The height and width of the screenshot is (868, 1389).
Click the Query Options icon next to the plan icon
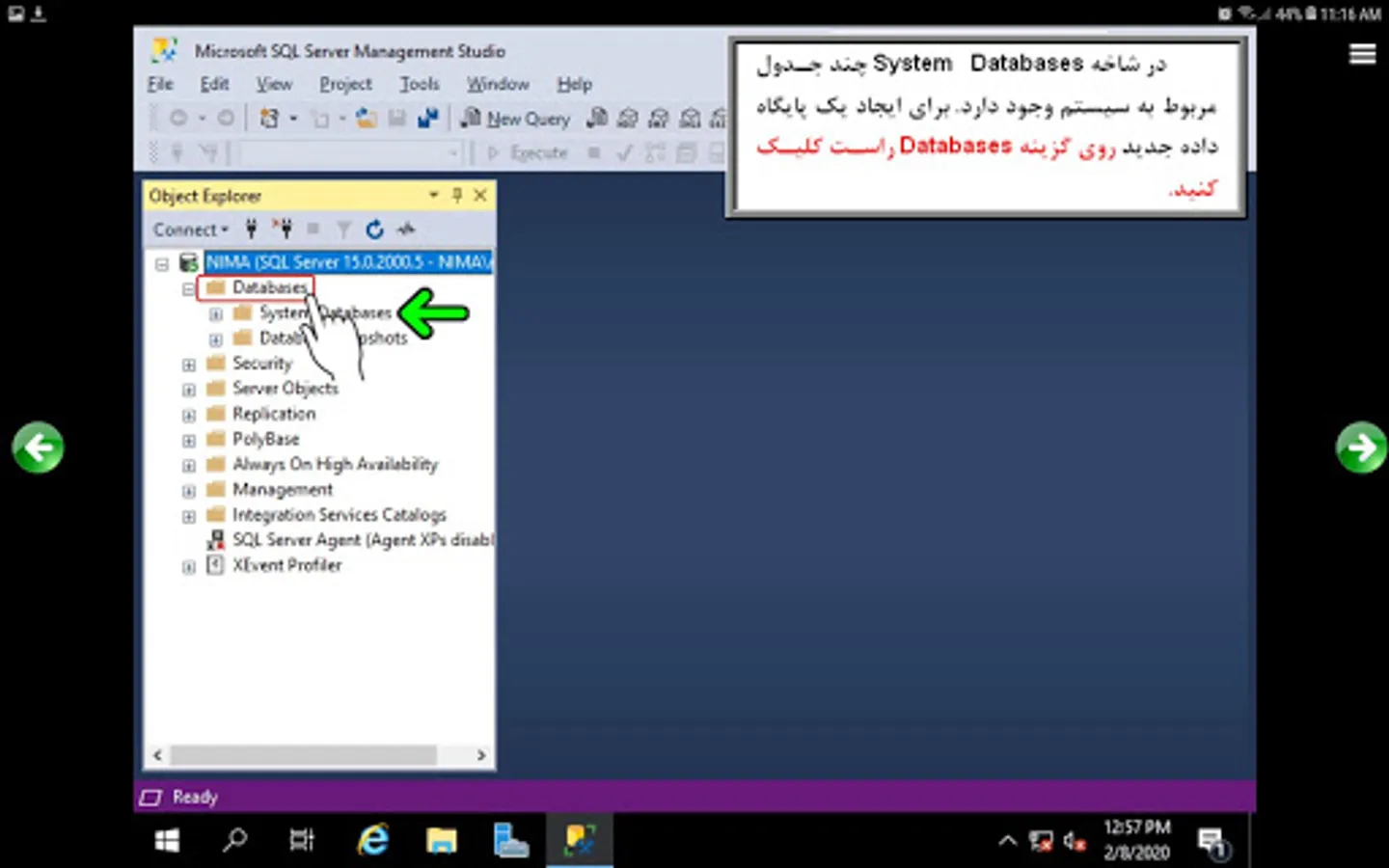(686, 152)
